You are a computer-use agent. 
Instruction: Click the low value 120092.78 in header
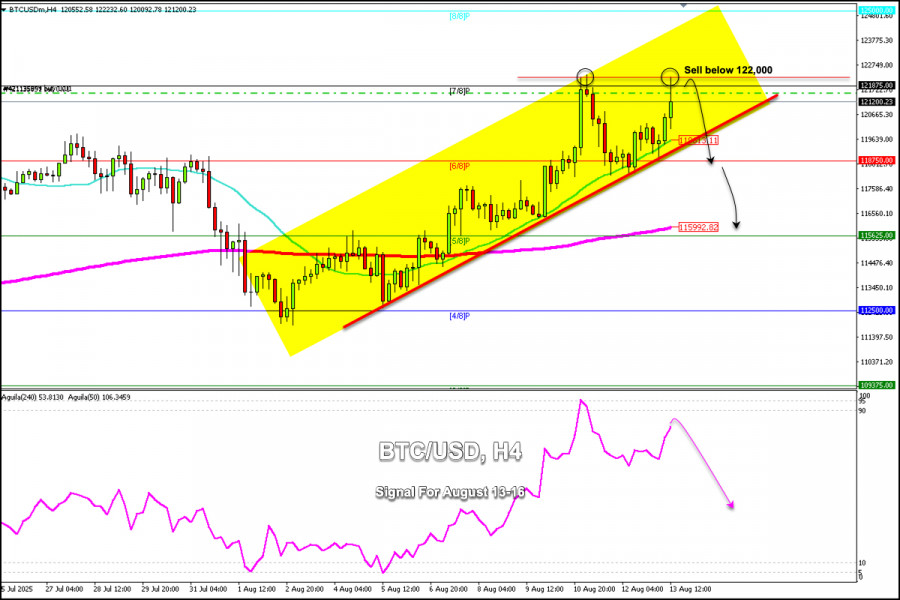coord(145,10)
